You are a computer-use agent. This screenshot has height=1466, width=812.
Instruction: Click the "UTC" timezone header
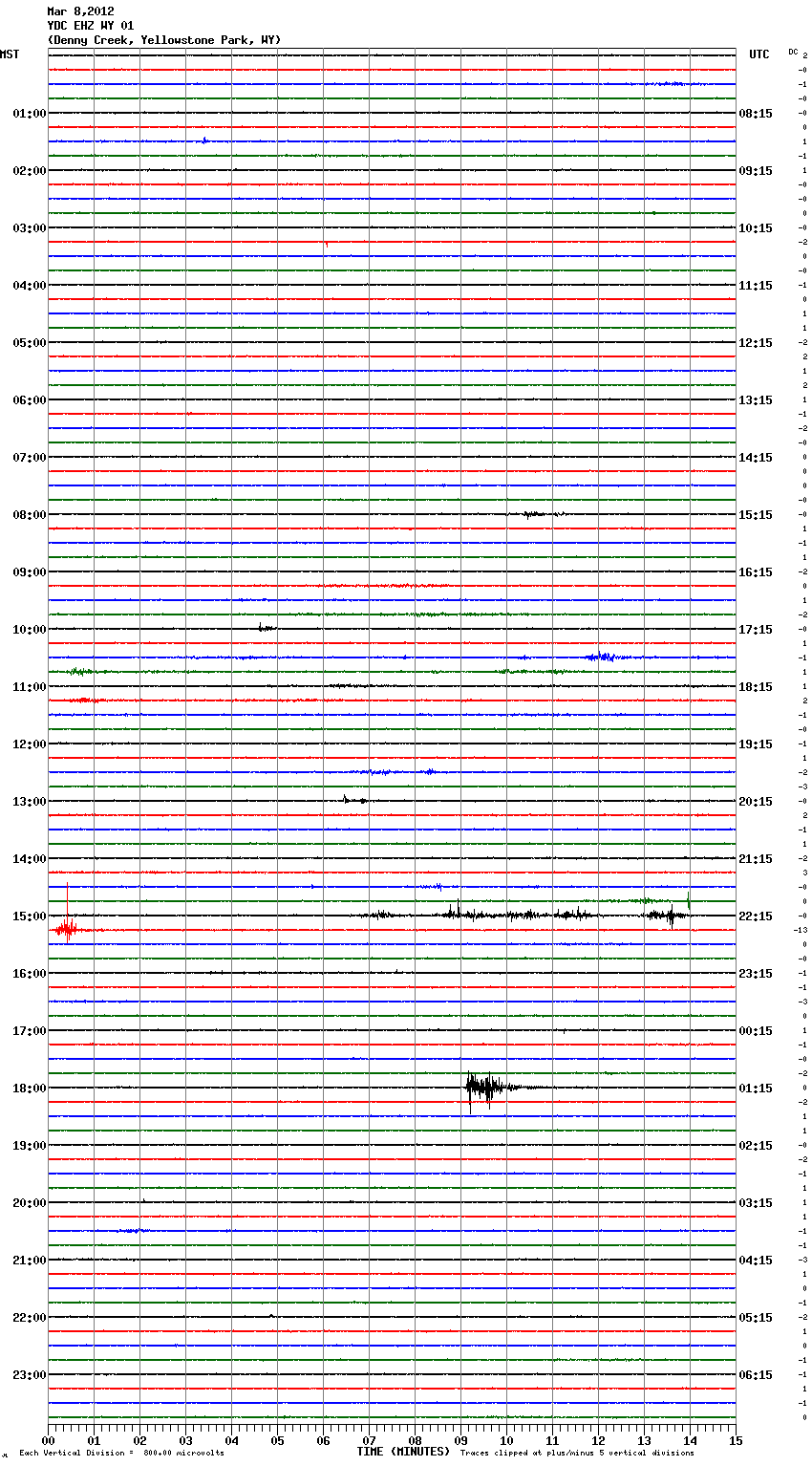[759, 54]
